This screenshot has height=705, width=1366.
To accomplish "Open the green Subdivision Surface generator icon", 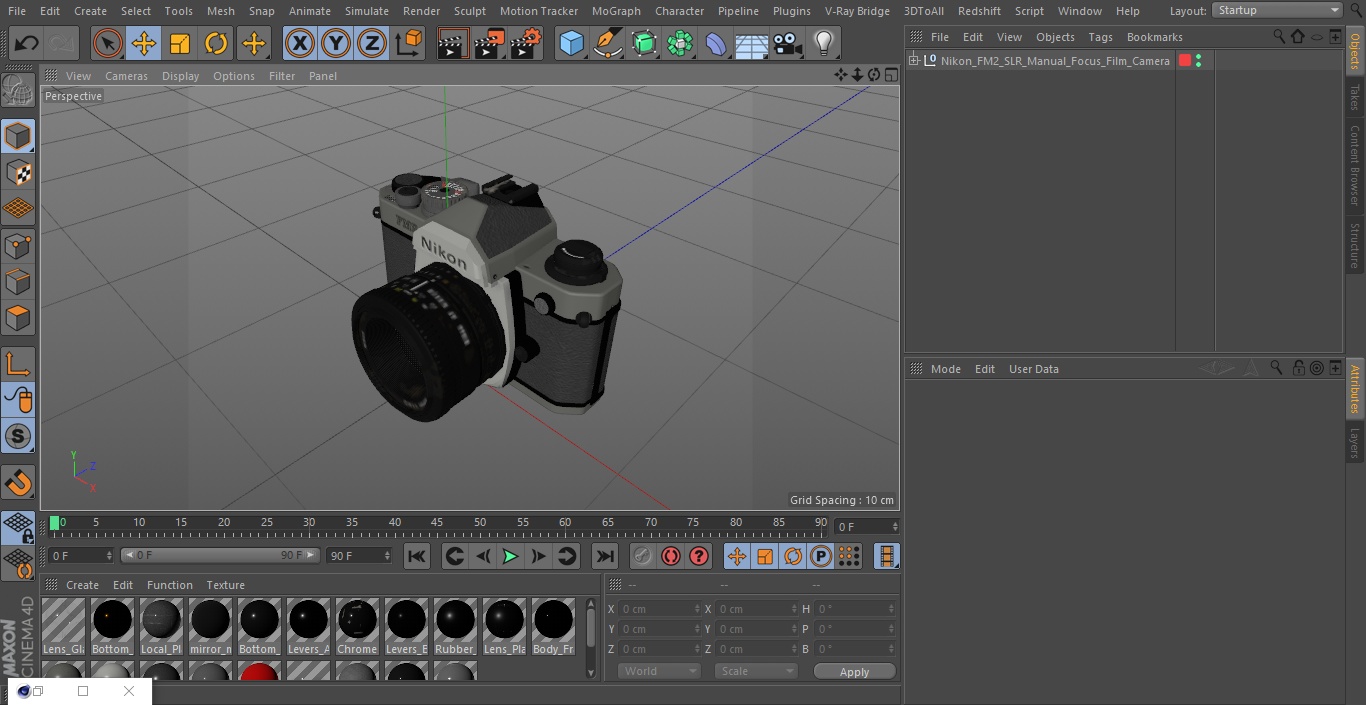I will pos(644,43).
